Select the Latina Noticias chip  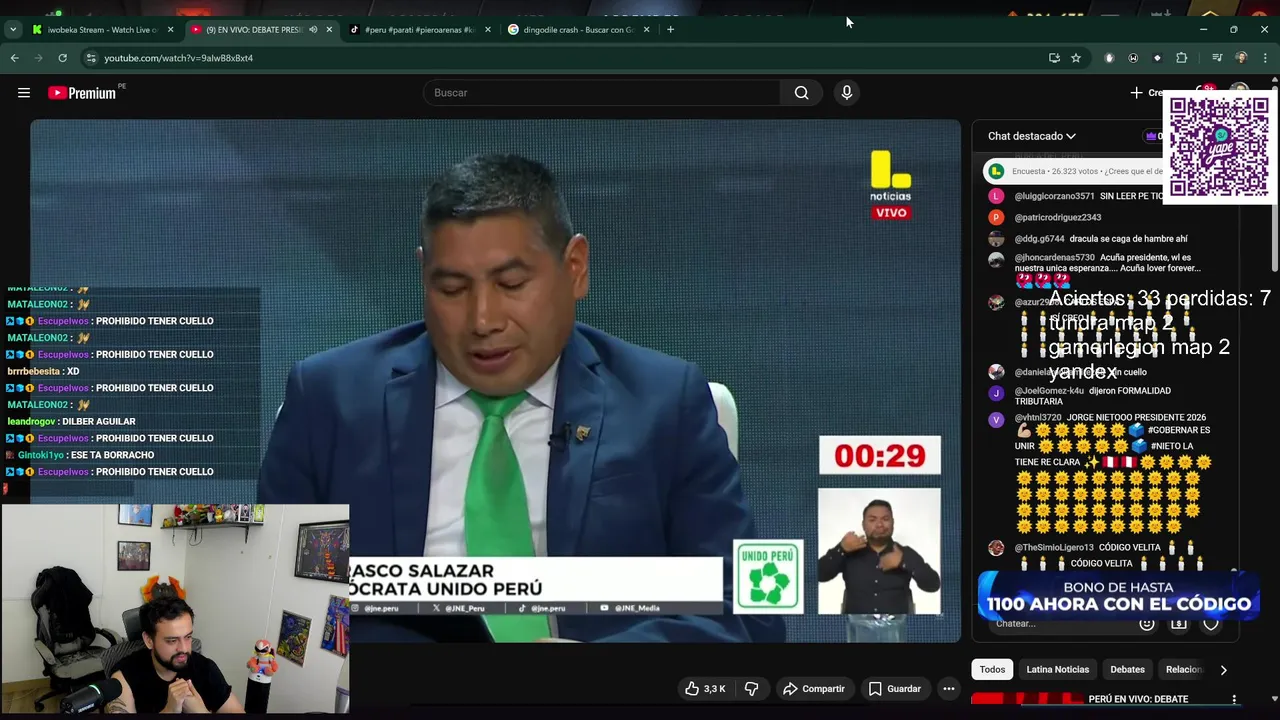pos(1057,670)
